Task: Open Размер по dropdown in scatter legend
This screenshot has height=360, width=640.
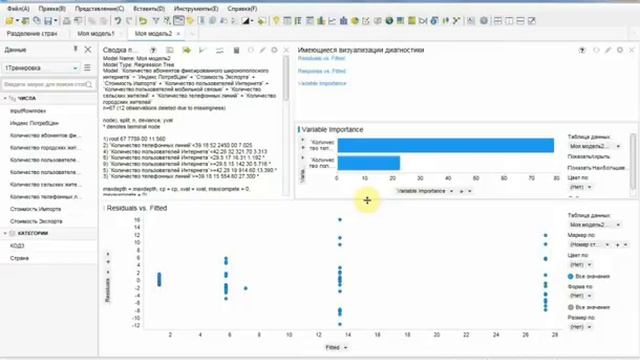Action: click(580, 327)
